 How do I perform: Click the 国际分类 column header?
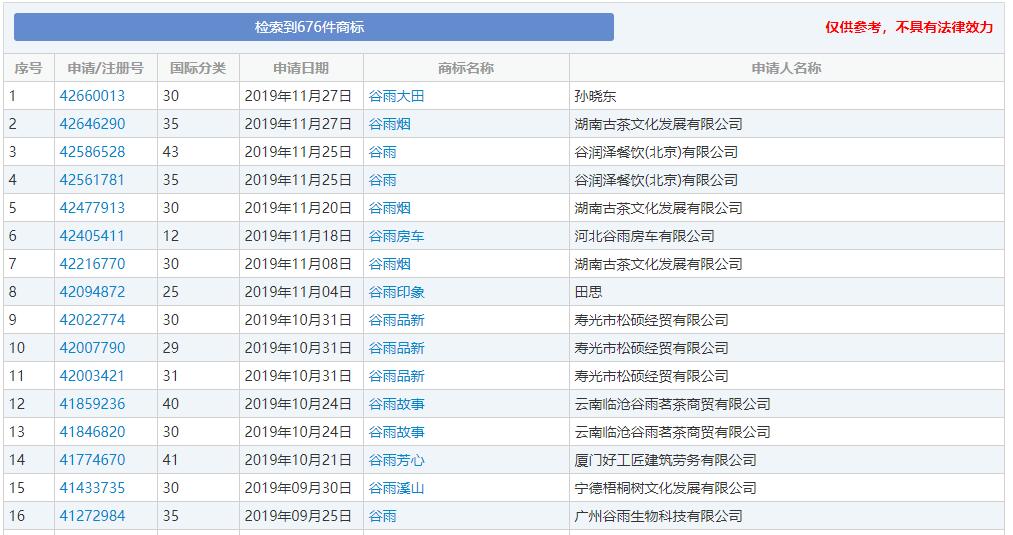tap(198, 68)
